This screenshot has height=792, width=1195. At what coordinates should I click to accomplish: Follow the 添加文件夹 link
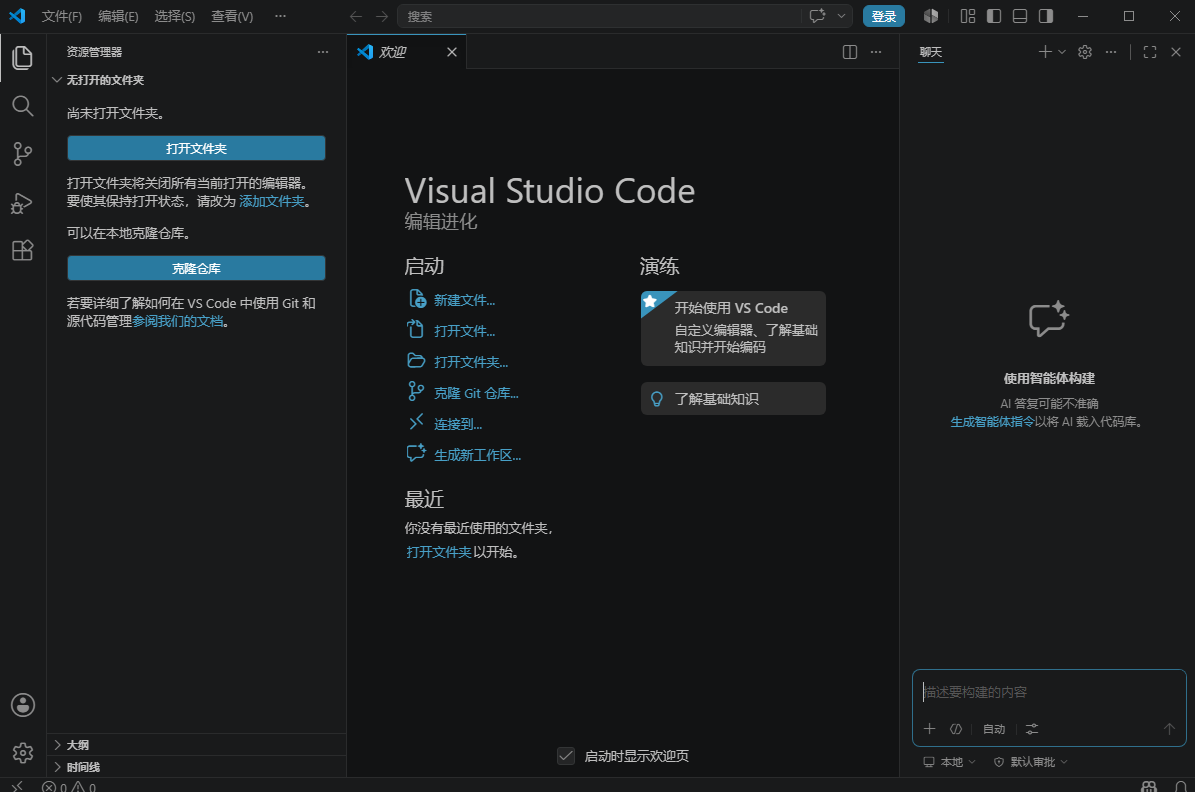(x=272, y=201)
